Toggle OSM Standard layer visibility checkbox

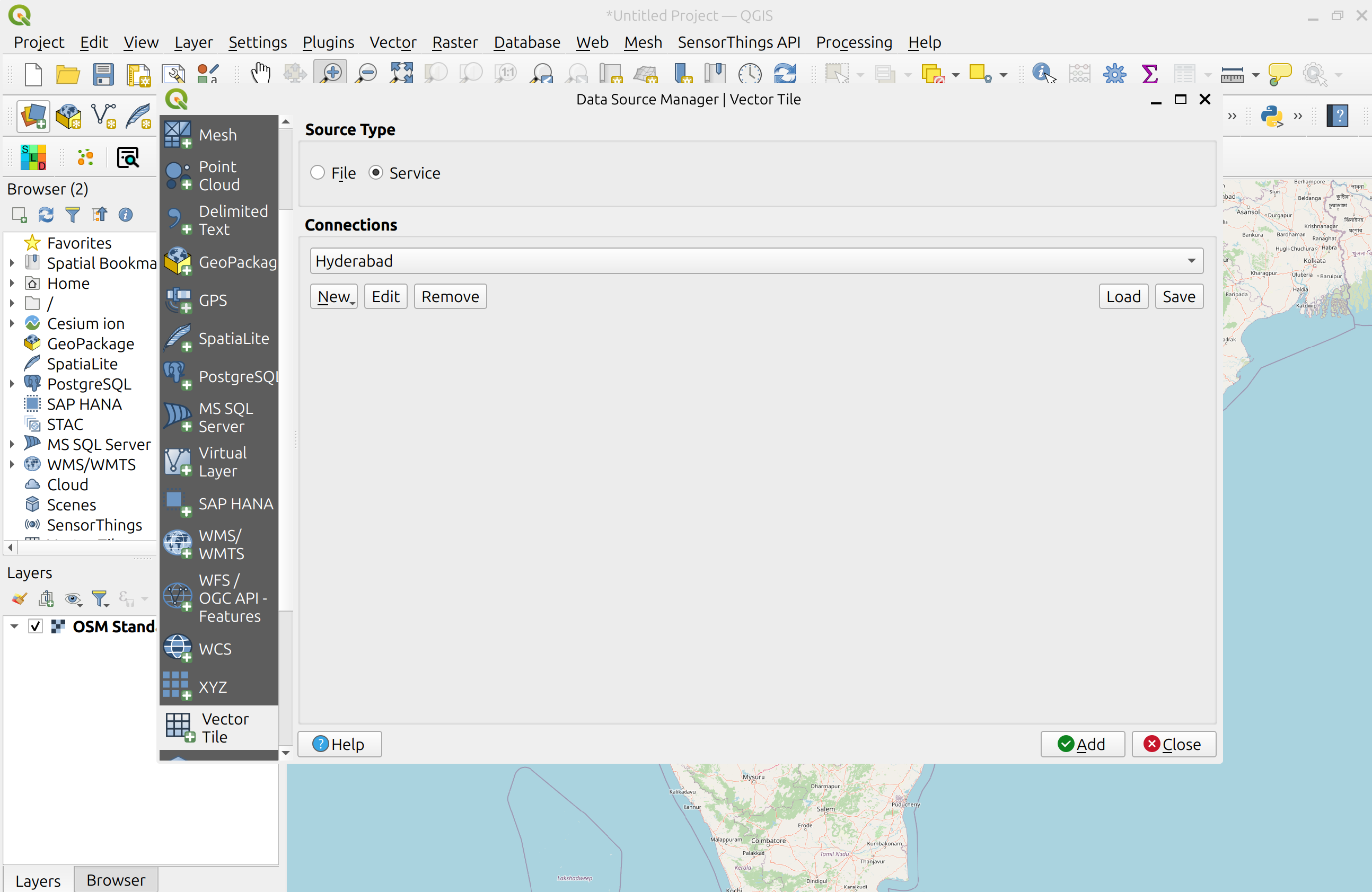[x=36, y=626]
